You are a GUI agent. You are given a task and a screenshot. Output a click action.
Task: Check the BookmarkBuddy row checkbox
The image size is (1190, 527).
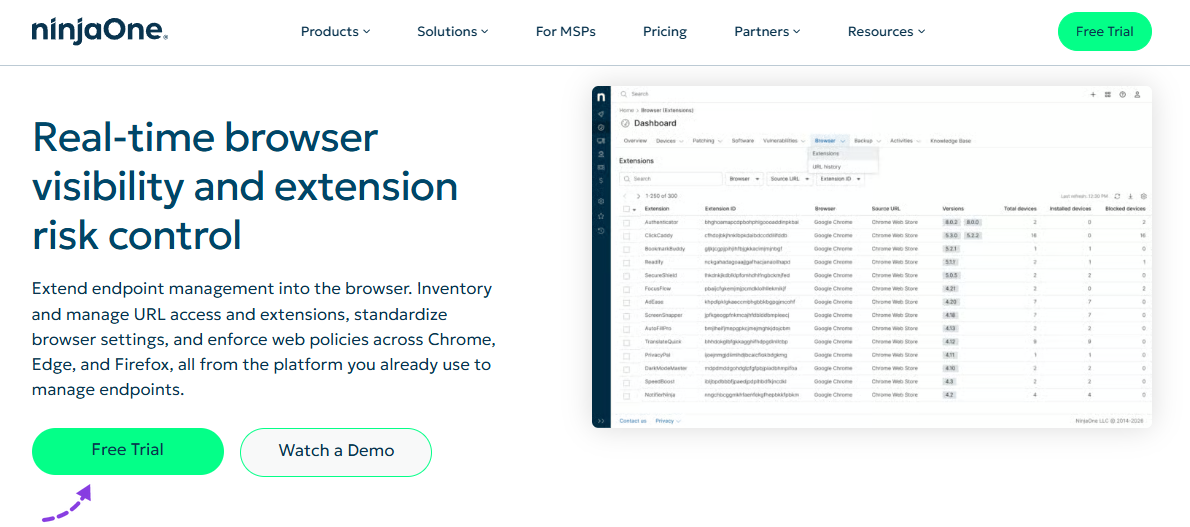626,249
